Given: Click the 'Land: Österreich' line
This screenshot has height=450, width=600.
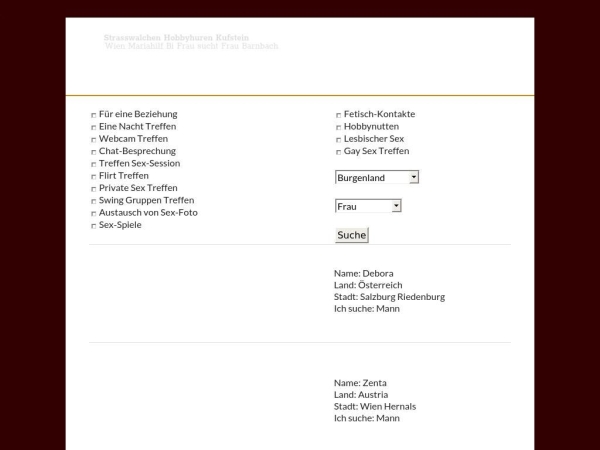Looking at the screenshot, I should click(x=368, y=285).
